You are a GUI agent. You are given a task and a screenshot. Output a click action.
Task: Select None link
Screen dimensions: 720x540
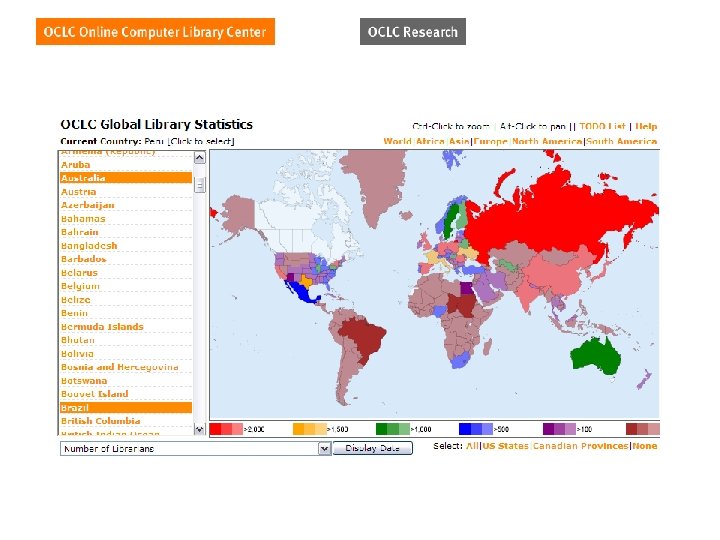coord(645,446)
